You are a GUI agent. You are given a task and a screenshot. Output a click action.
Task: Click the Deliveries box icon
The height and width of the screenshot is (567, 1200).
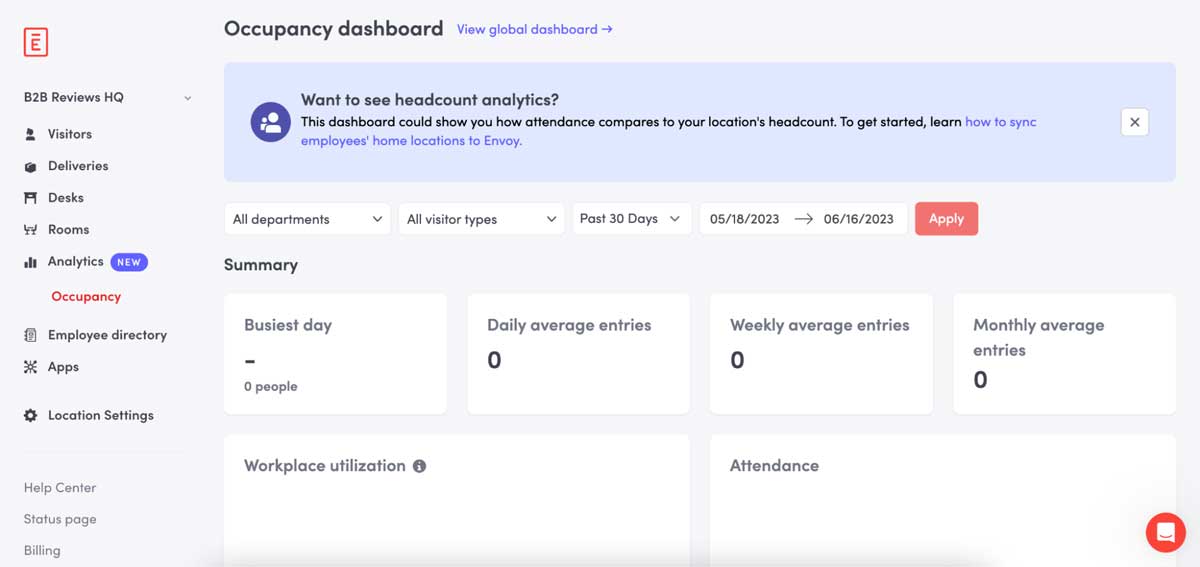pos(30,166)
